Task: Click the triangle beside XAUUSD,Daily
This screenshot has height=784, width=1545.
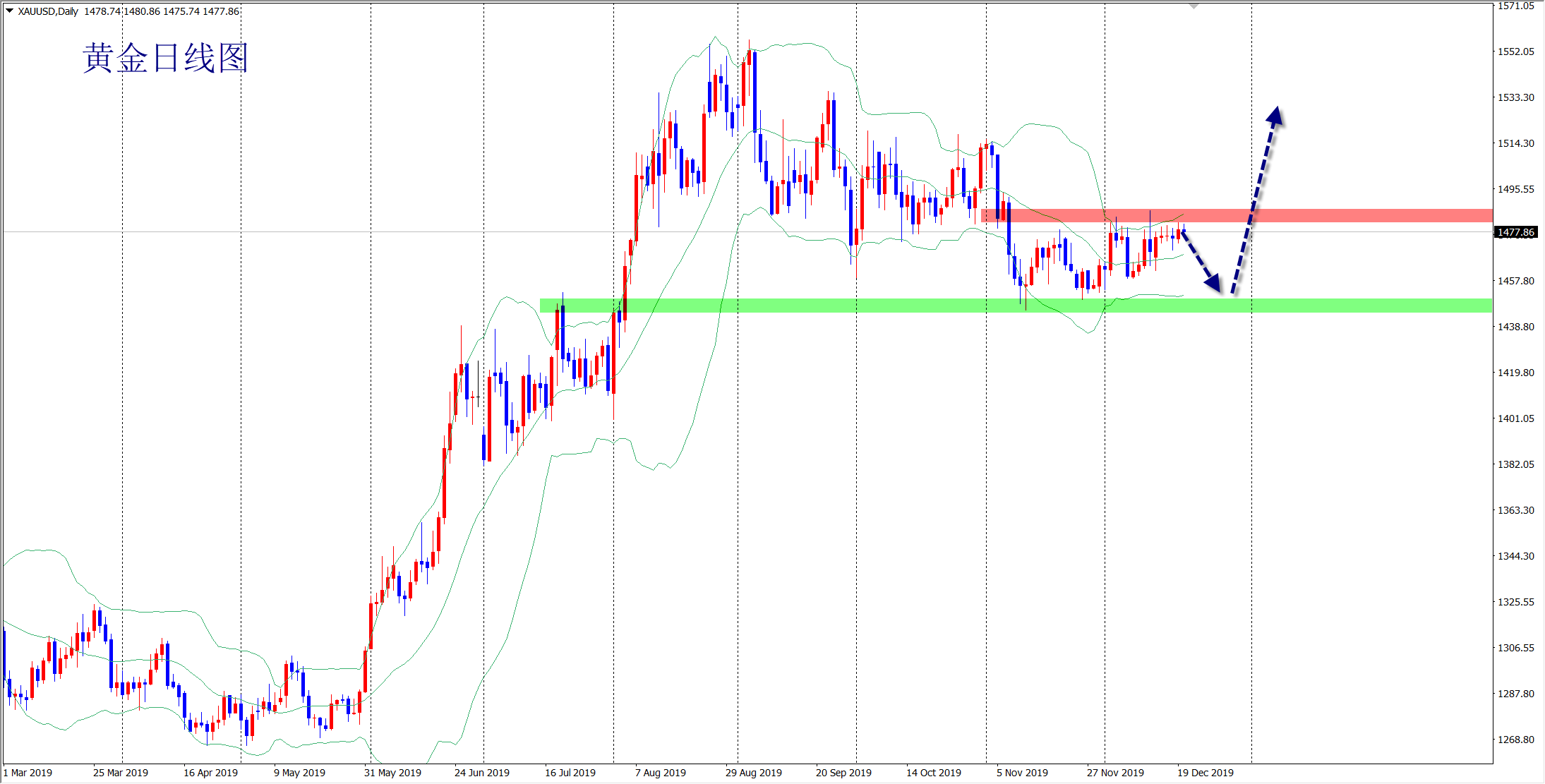Action: click(x=9, y=11)
